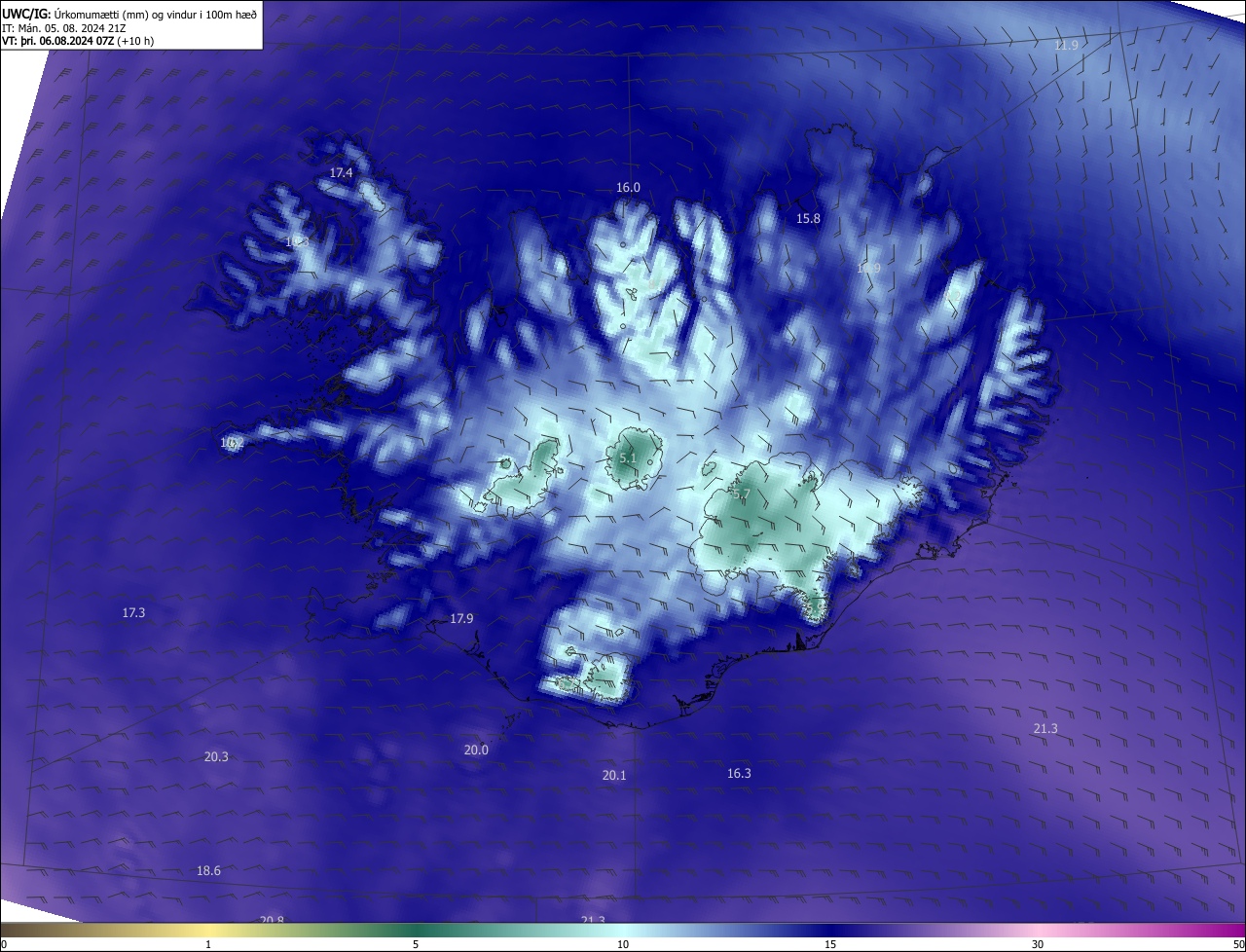Click the 16.0 value off the north coast

click(x=628, y=187)
